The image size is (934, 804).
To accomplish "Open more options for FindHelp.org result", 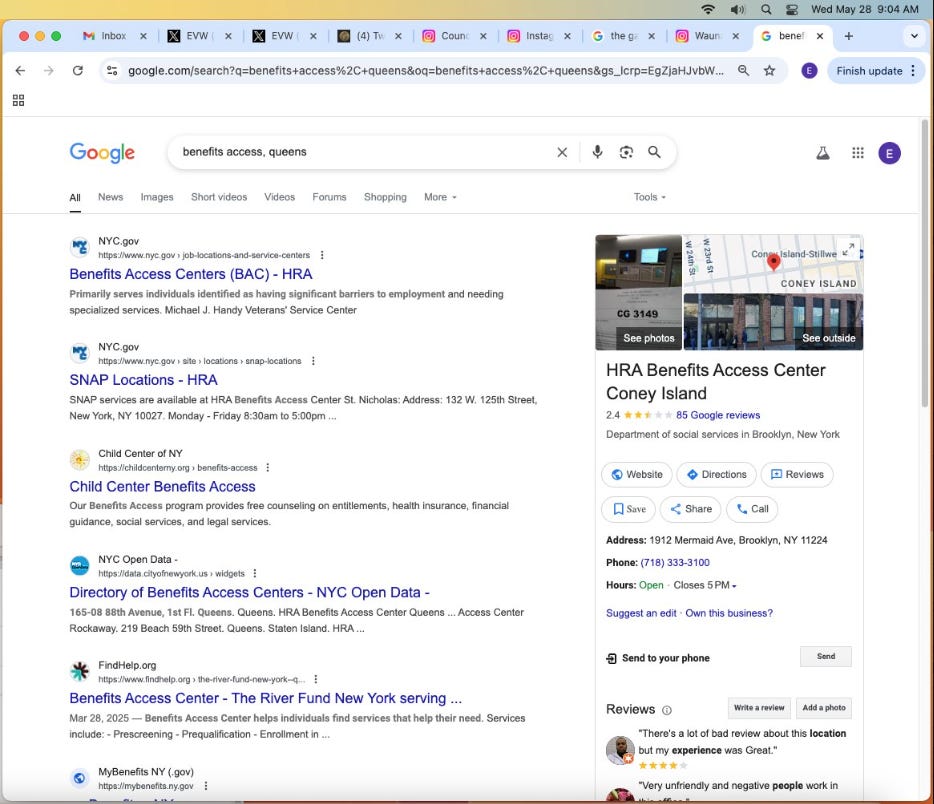I will pos(316,679).
